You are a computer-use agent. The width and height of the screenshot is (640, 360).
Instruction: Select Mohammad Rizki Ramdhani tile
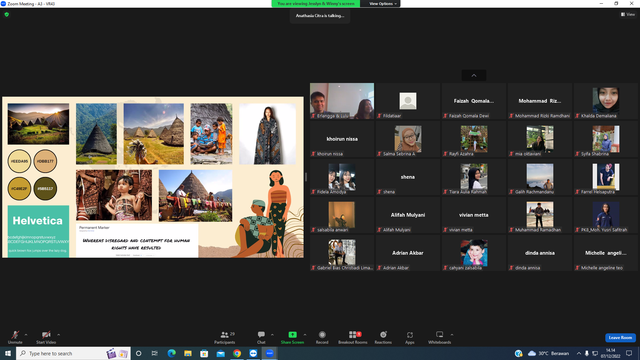point(540,101)
